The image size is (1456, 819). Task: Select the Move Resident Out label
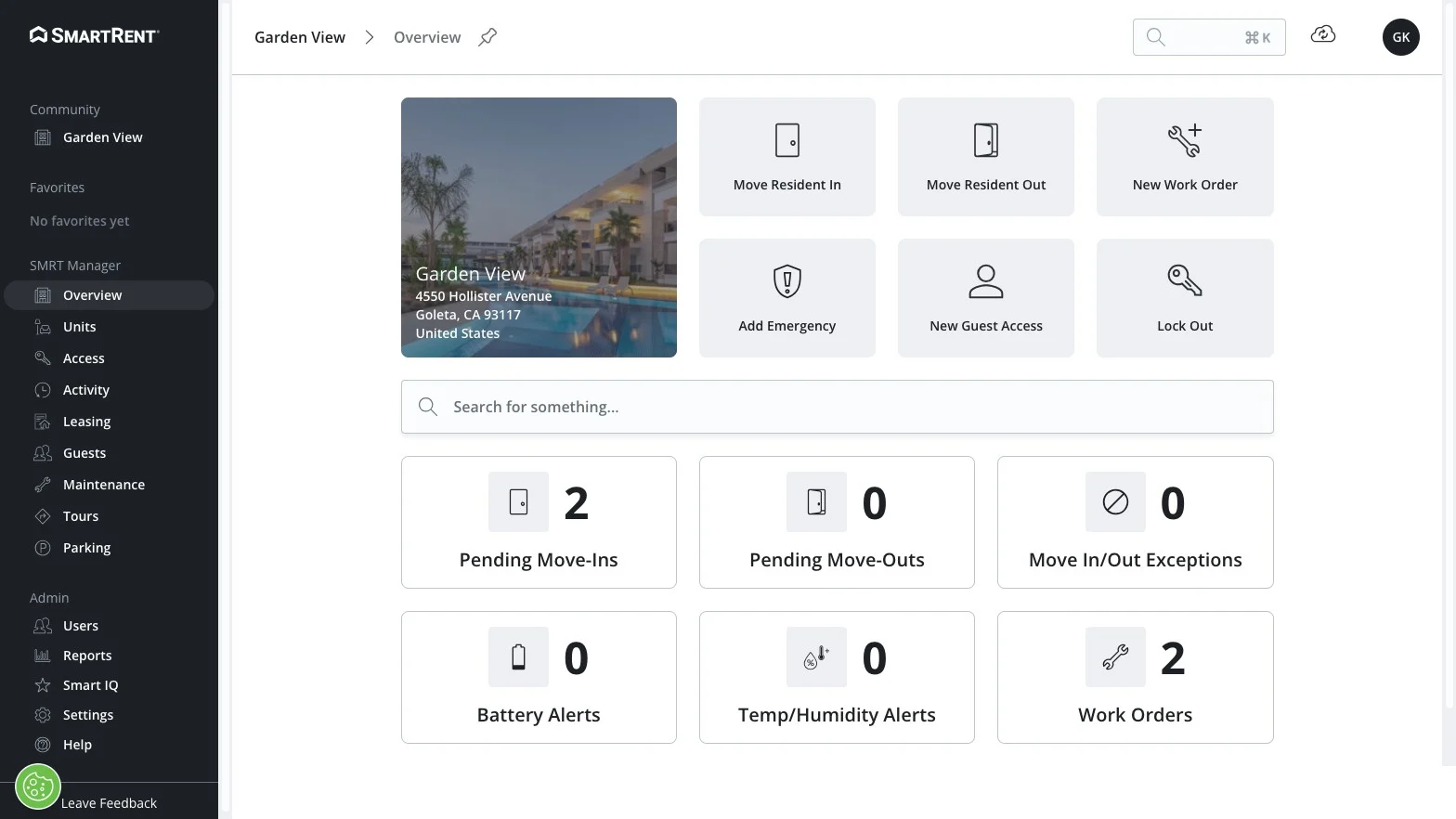(986, 185)
